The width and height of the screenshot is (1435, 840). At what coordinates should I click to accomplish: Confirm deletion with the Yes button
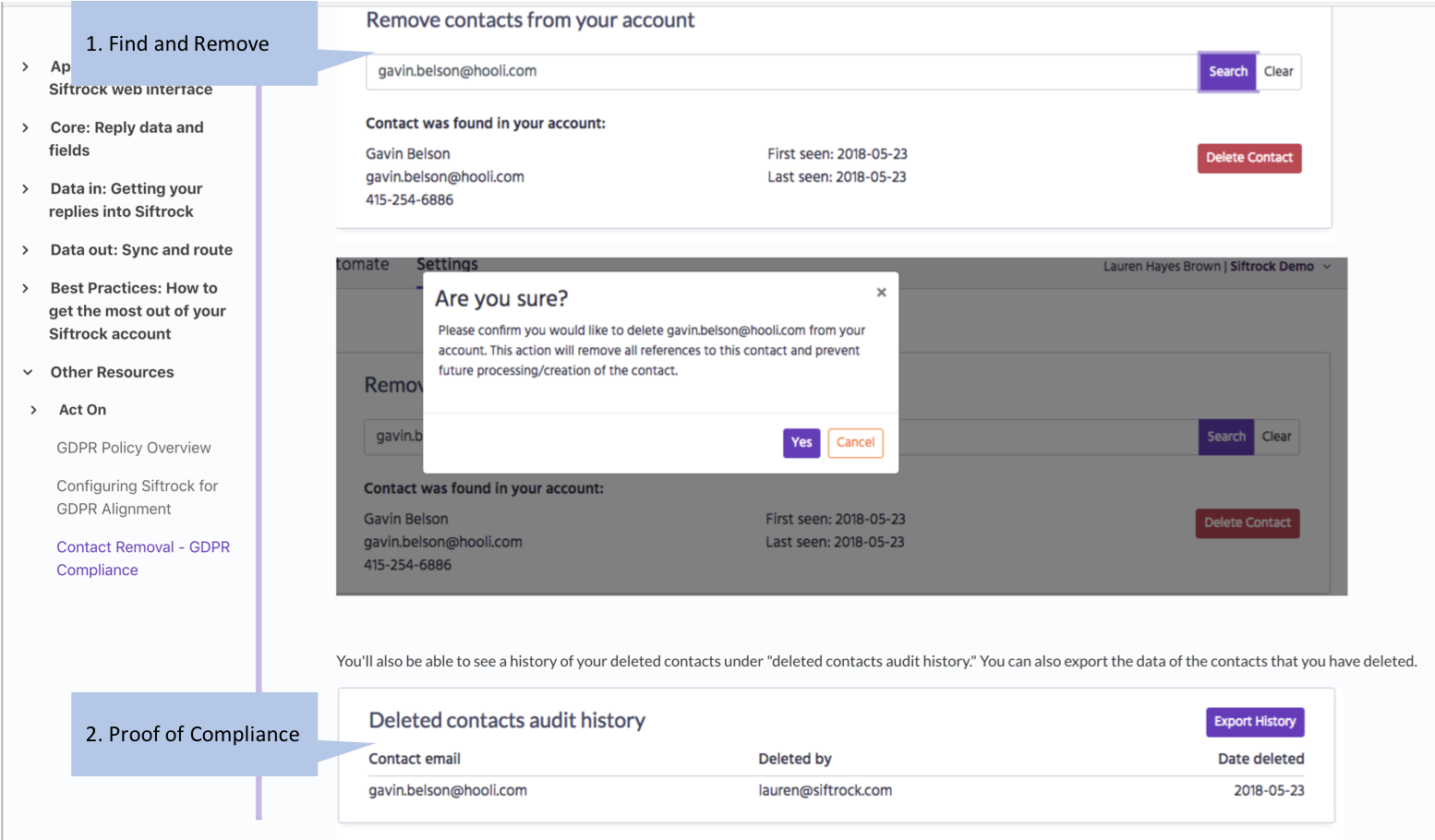pyautogui.click(x=801, y=442)
